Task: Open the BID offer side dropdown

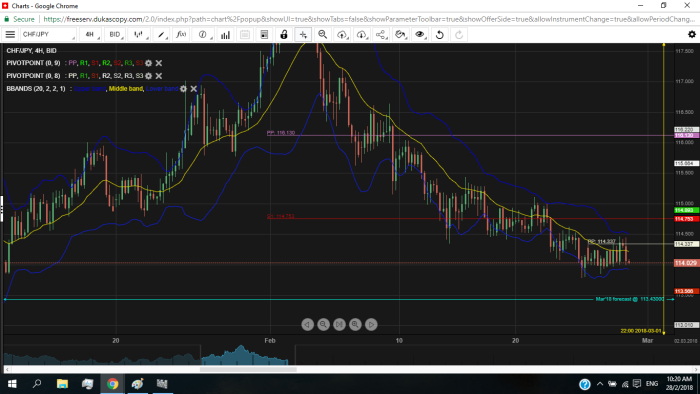Action: click(x=115, y=34)
